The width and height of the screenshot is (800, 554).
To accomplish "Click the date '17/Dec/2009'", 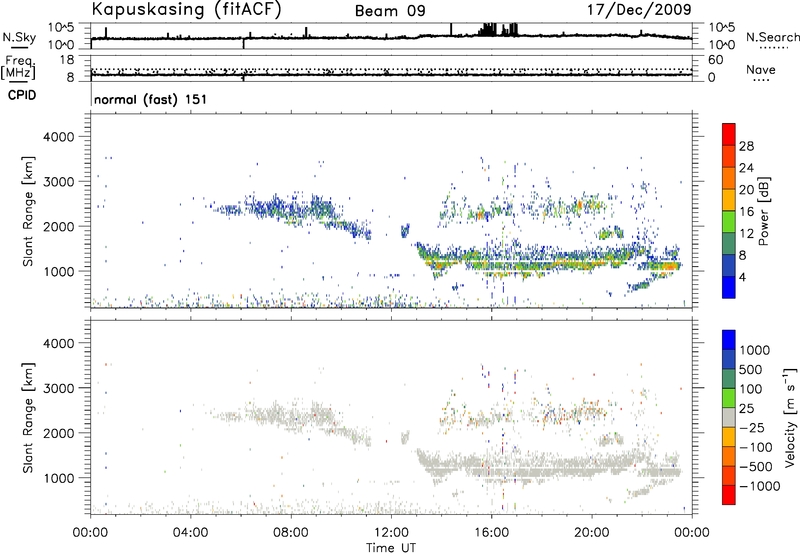I will (x=639, y=9).
